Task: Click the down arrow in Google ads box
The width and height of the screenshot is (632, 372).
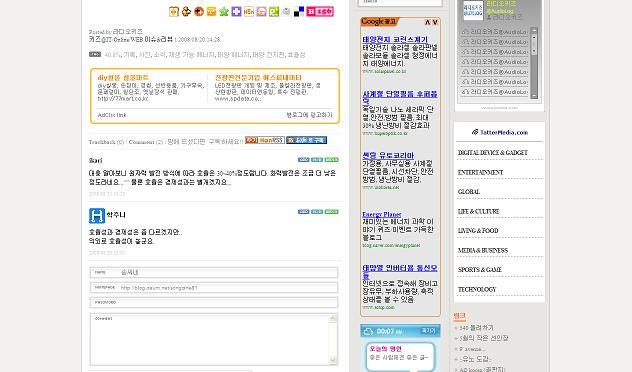Action: [435, 22]
